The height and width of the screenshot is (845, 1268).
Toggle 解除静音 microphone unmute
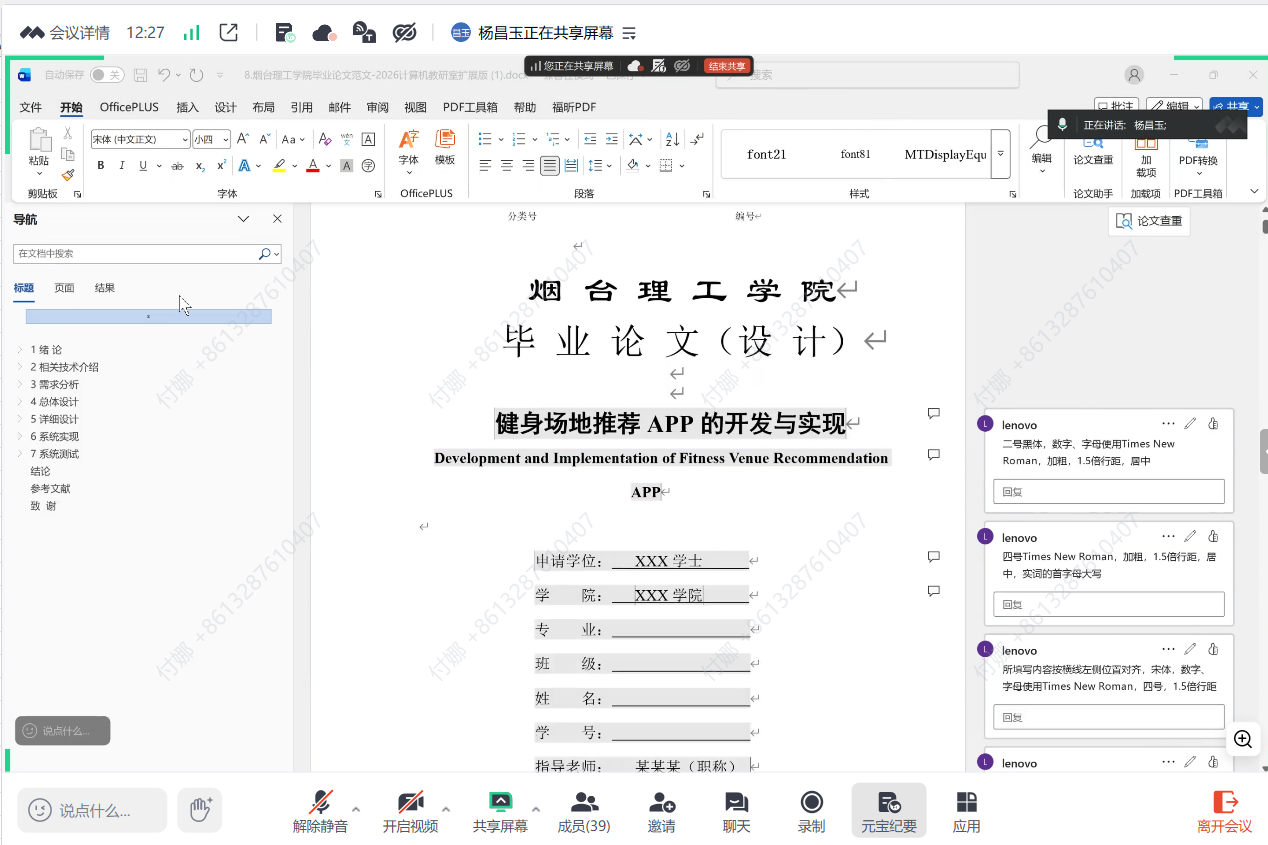coord(320,811)
